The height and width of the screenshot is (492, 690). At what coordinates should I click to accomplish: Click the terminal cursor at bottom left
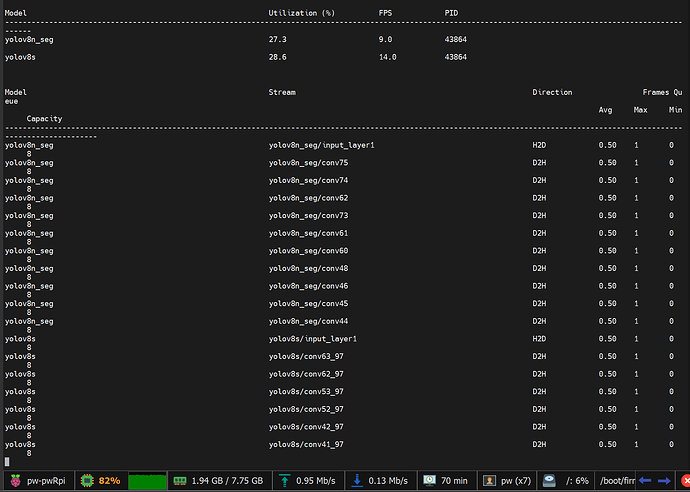[x=7, y=461]
